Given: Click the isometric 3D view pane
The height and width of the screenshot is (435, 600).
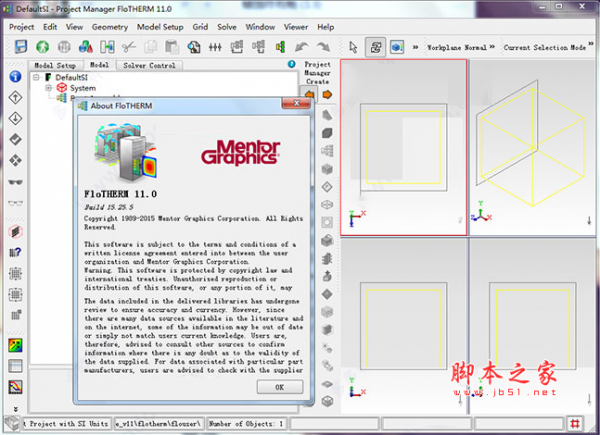Looking at the screenshot, I should click(x=532, y=147).
